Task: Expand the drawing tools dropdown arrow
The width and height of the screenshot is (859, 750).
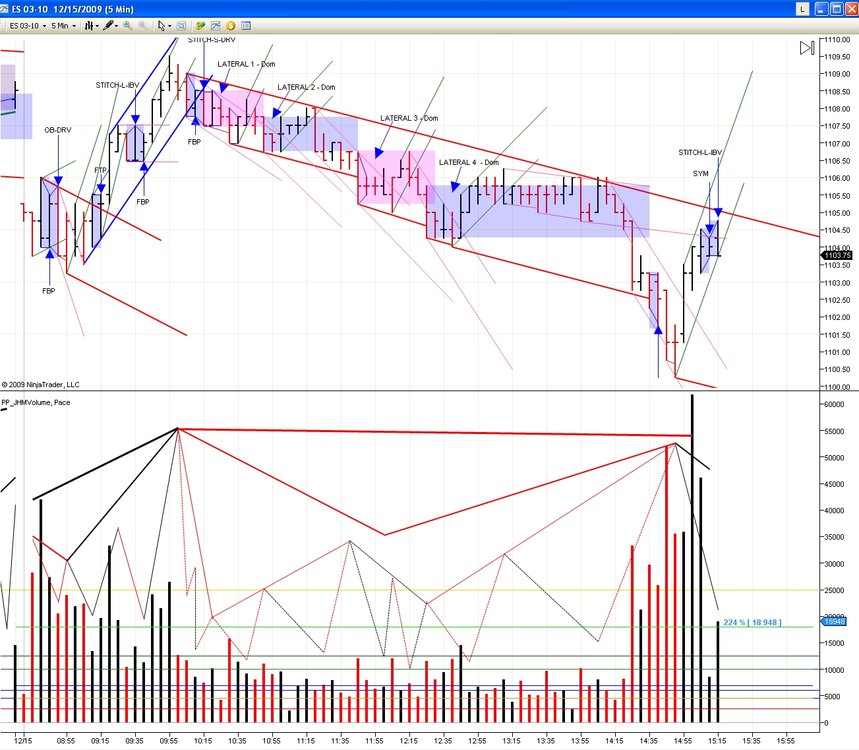Action: click(x=117, y=26)
